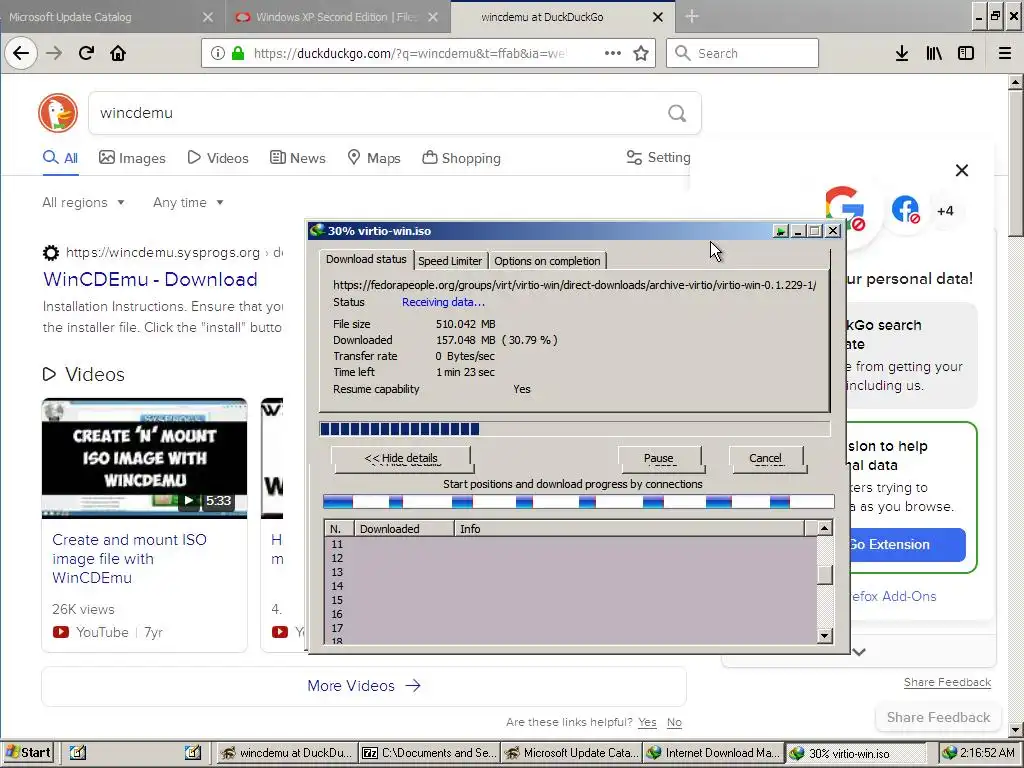Screen dimensions: 1024x768
Task: Click the tray icon in download dialog title bar
Action: pos(780,231)
